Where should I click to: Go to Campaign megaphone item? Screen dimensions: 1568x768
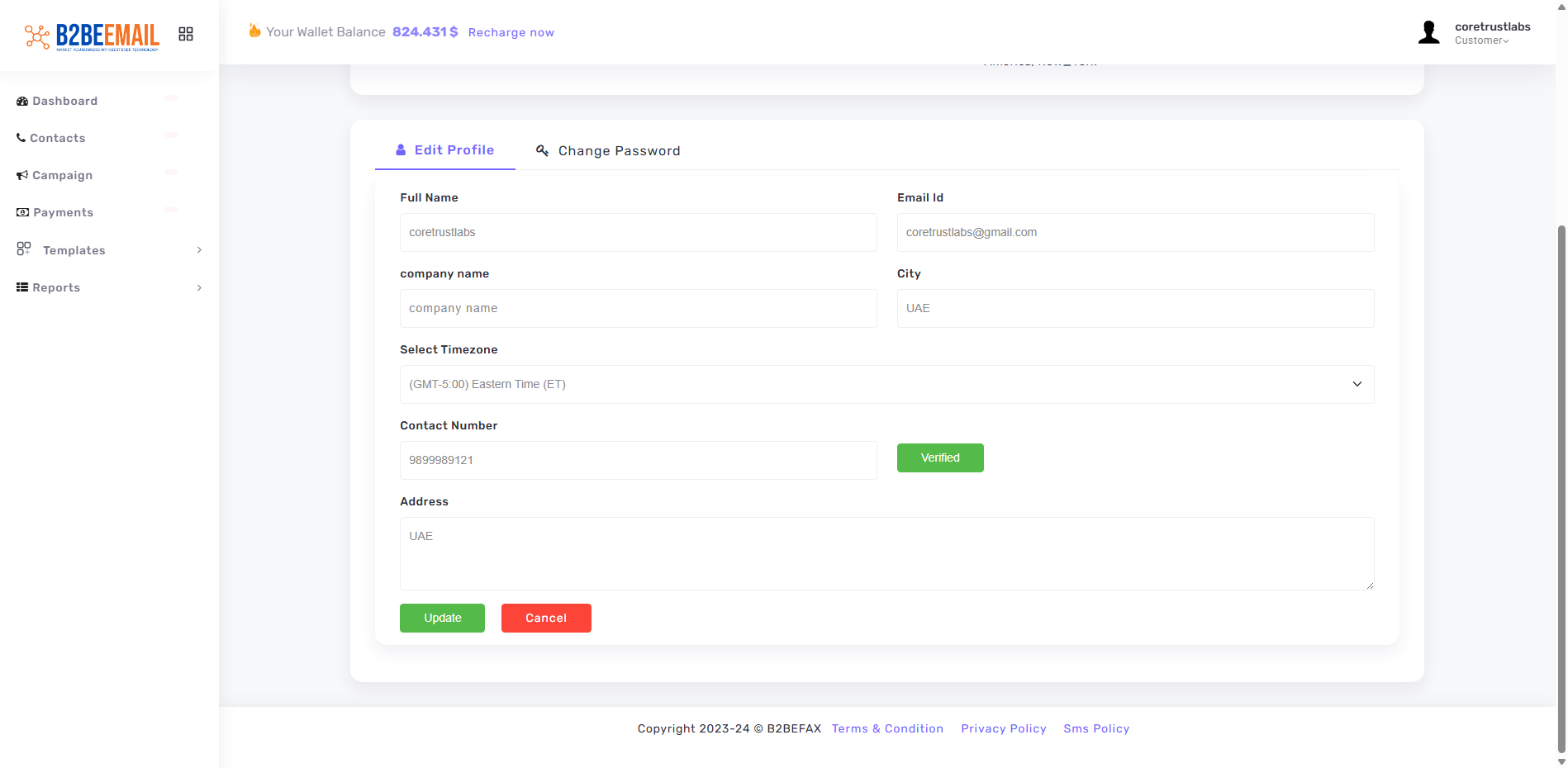click(62, 175)
